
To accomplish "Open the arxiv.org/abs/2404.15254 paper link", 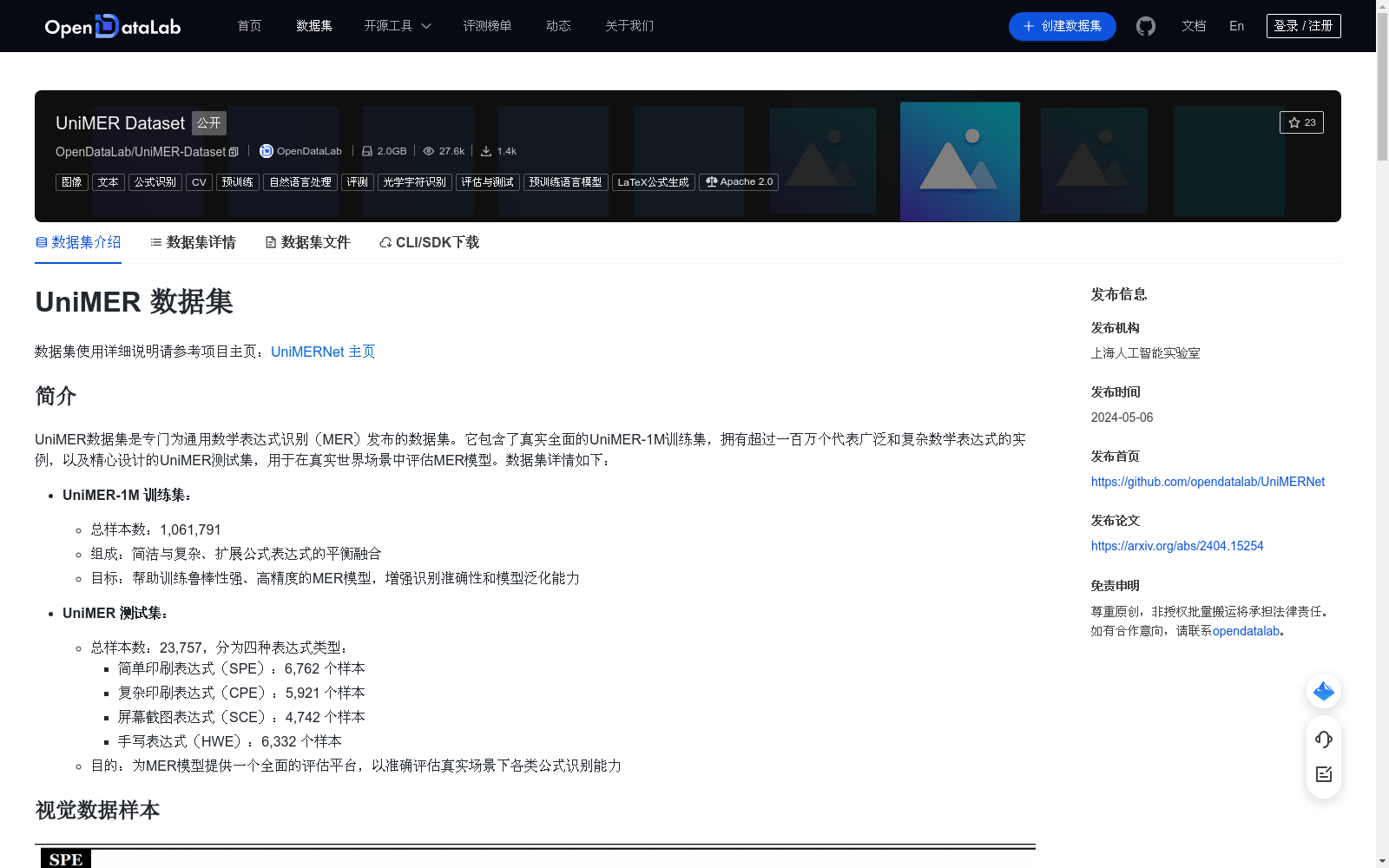I will coord(1177,546).
